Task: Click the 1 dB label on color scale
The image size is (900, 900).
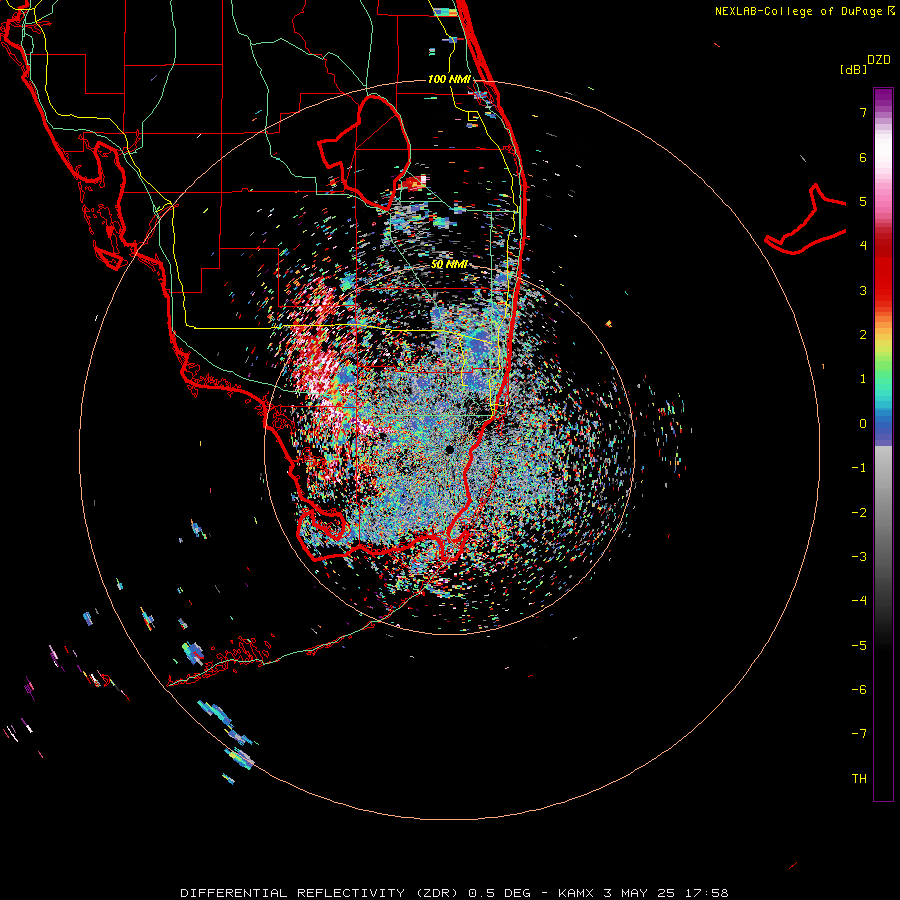Action: tap(863, 379)
